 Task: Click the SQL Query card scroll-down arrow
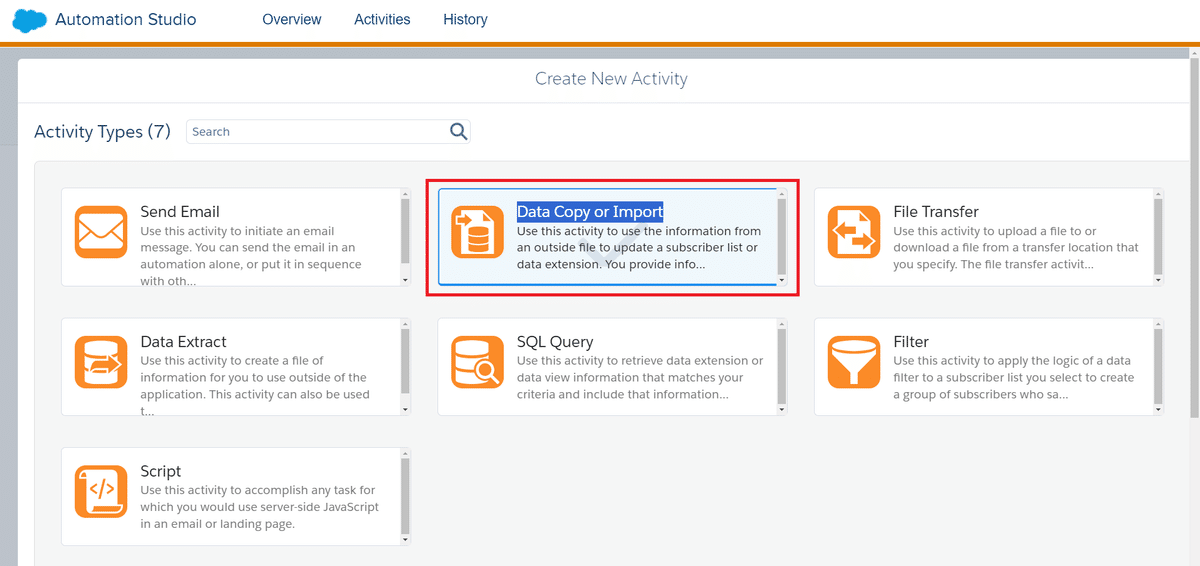(x=781, y=410)
